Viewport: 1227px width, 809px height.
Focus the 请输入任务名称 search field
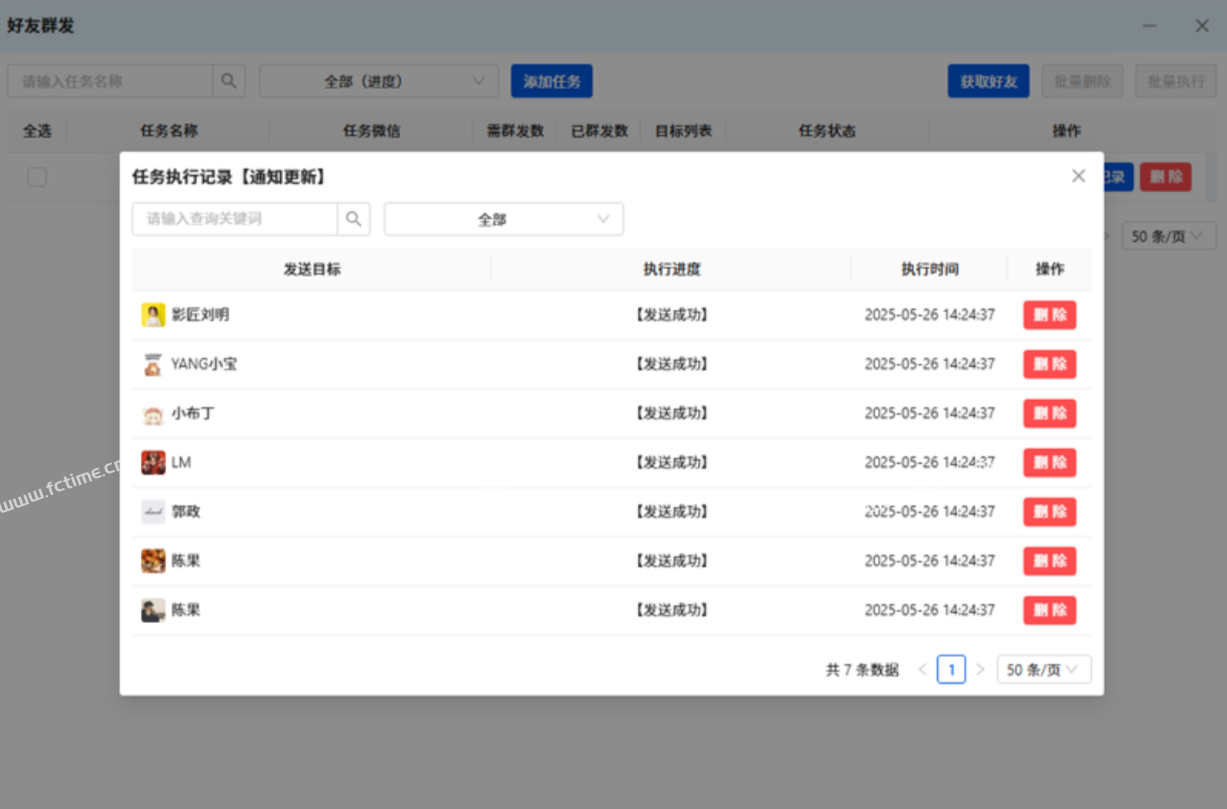(110, 81)
